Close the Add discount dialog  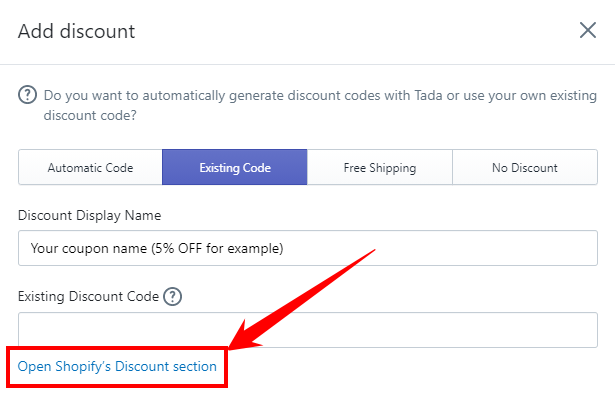tap(588, 30)
